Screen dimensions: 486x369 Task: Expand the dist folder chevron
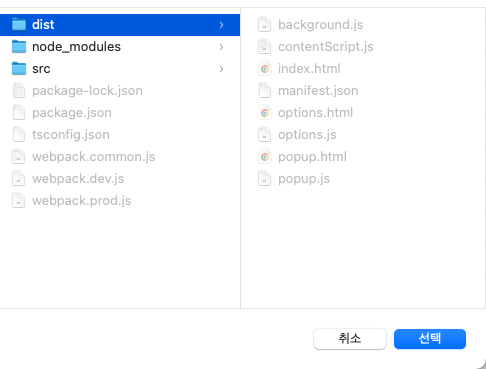(x=221, y=25)
